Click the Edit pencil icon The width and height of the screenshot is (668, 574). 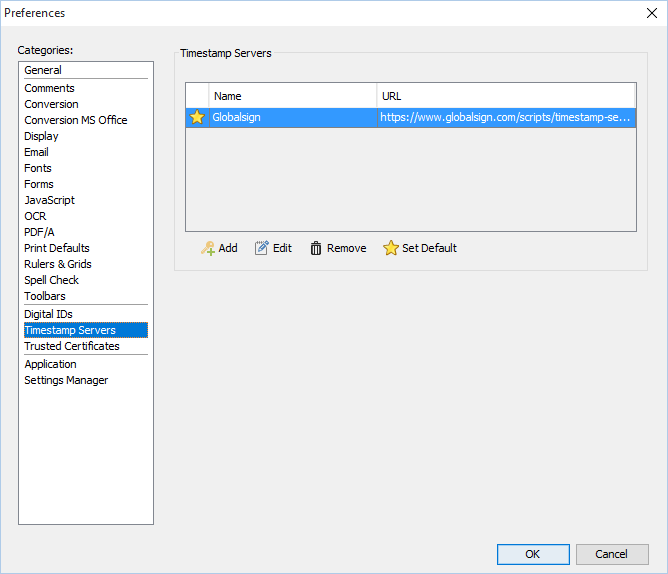click(x=262, y=248)
